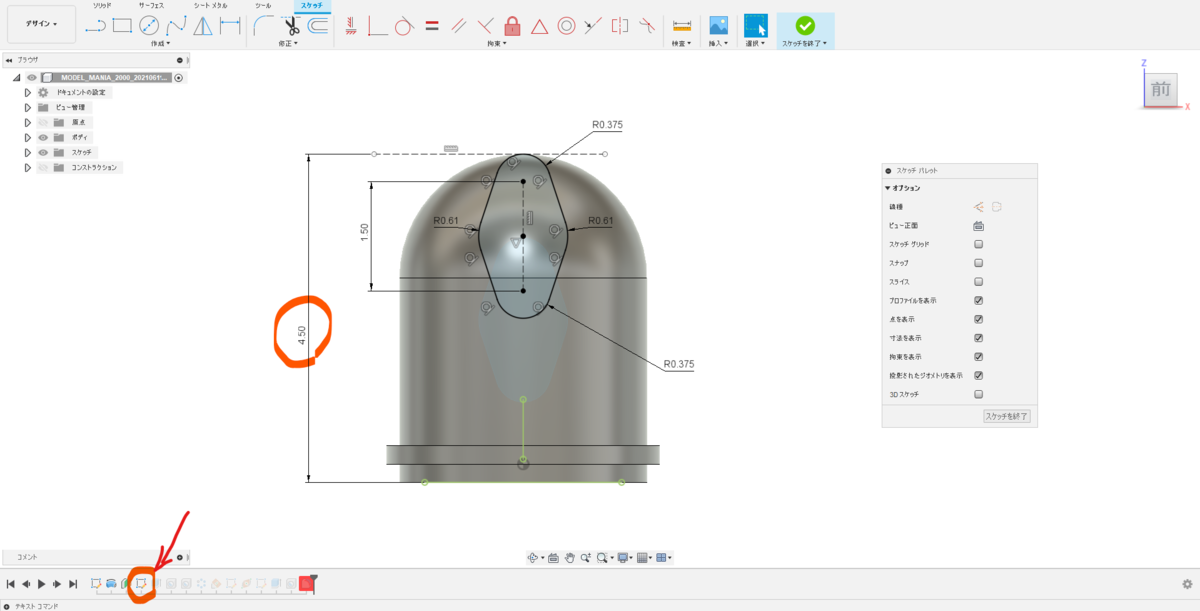Select the Circle sketch tool
1200x611 pixels.
pos(149,26)
